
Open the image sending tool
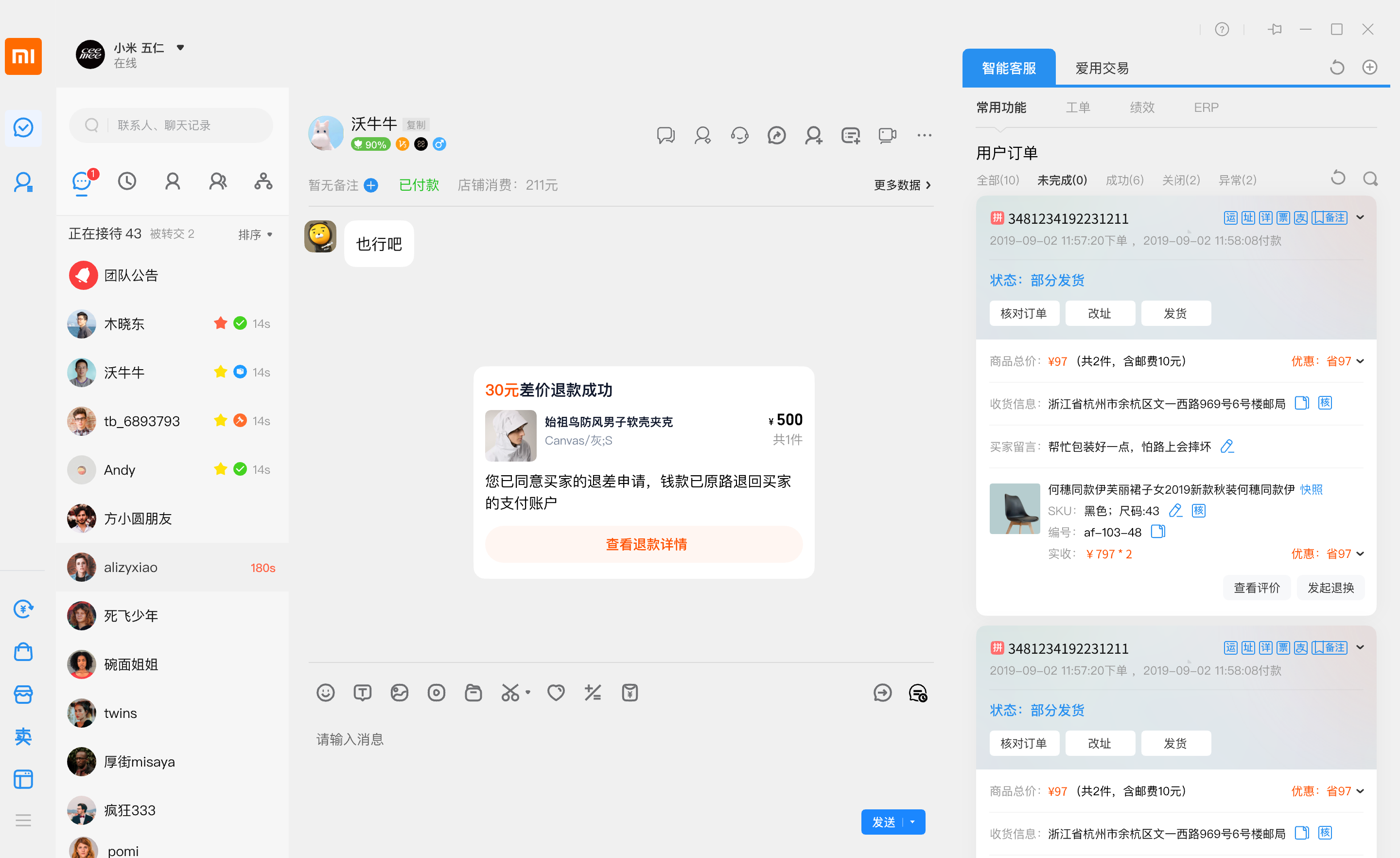400,693
